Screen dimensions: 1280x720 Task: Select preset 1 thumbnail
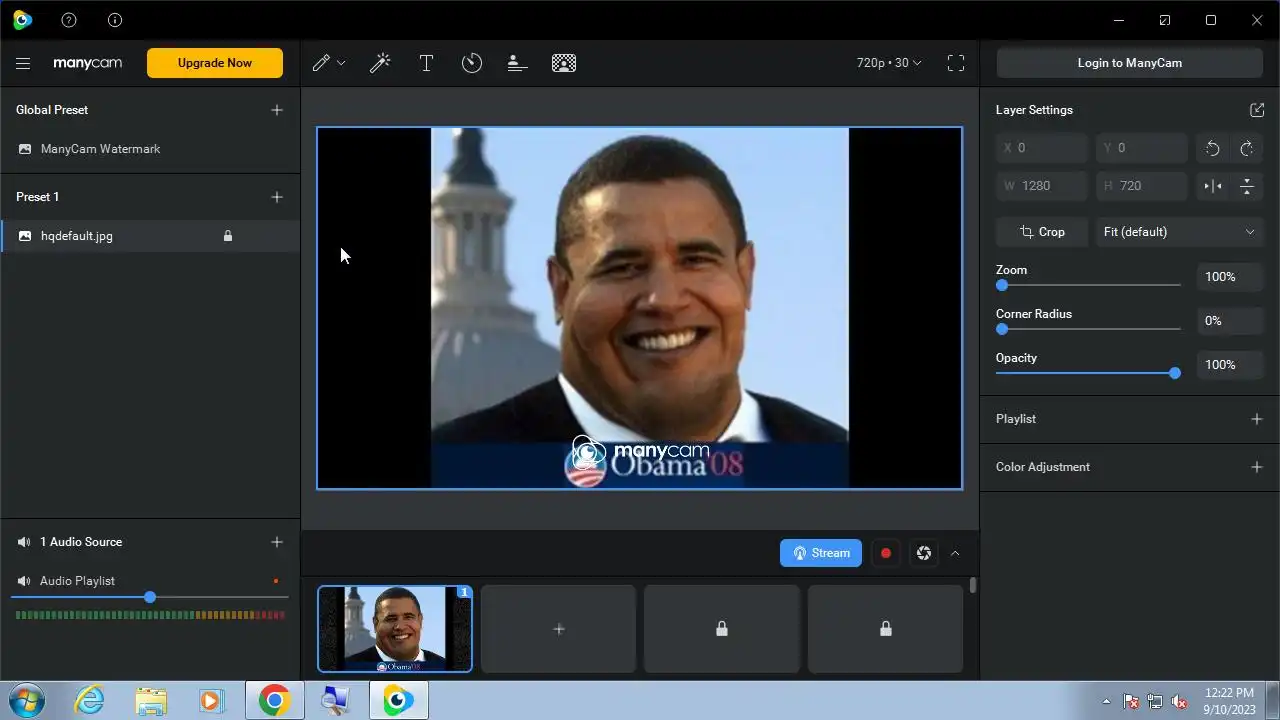point(395,629)
